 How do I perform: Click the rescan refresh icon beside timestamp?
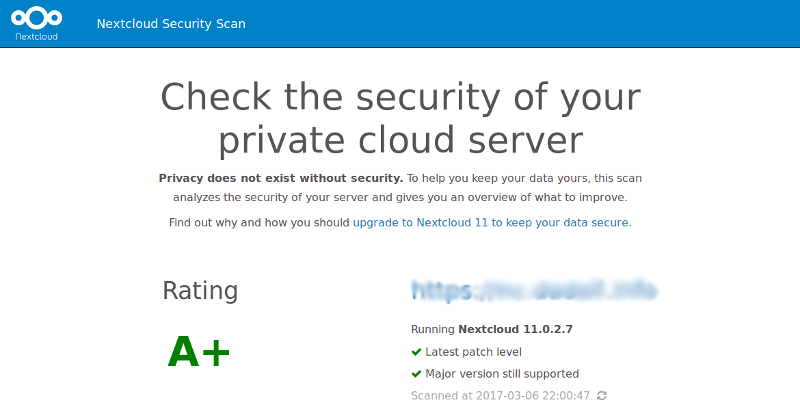(x=602, y=396)
